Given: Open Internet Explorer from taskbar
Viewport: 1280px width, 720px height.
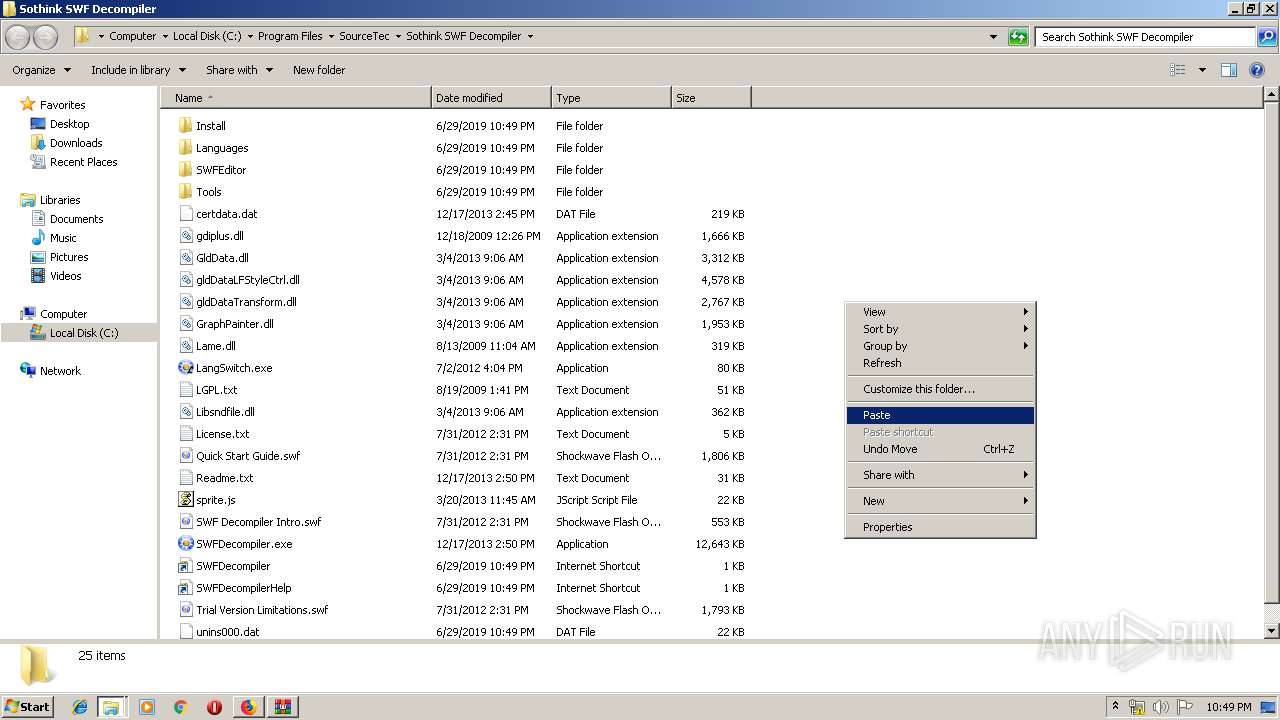Looking at the screenshot, I should tap(80, 707).
